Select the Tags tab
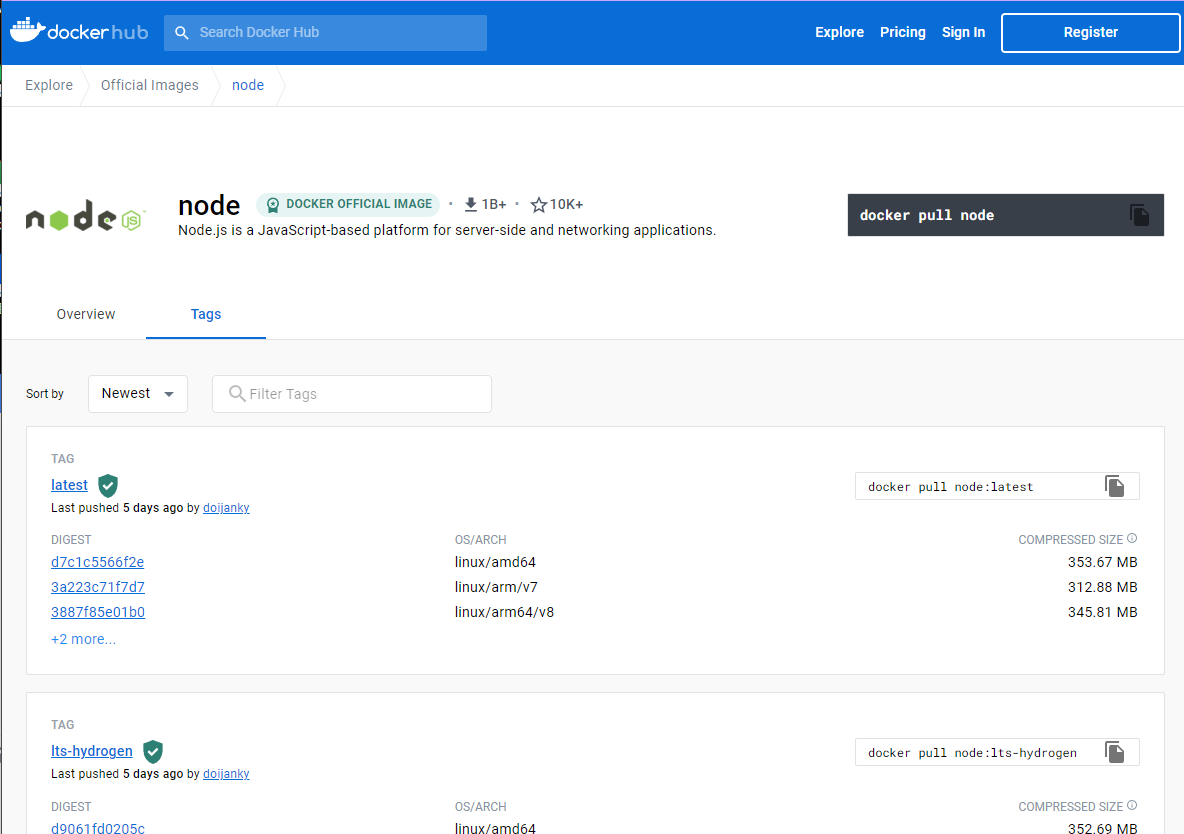The width and height of the screenshot is (1184, 834). point(205,314)
